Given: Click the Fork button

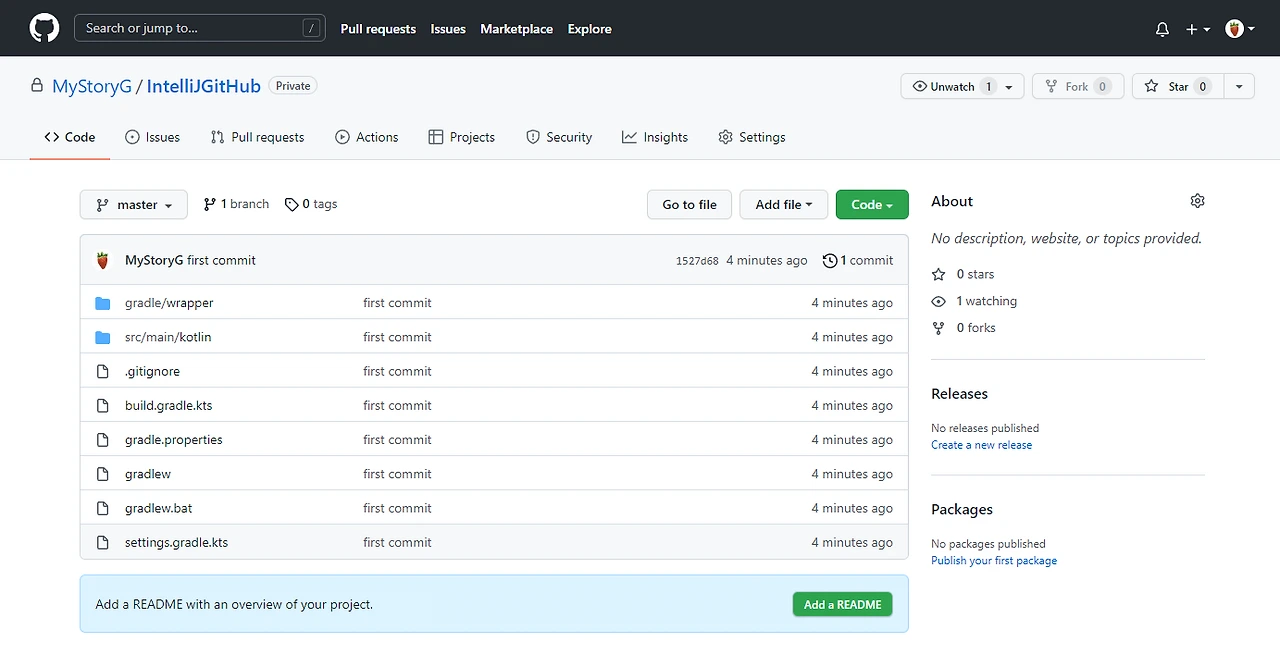Looking at the screenshot, I should 1078,87.
